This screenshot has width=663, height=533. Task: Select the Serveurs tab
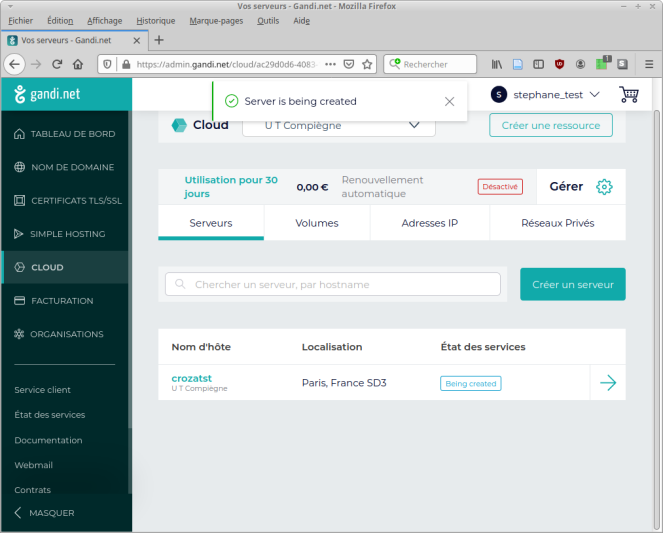[211, 223]
